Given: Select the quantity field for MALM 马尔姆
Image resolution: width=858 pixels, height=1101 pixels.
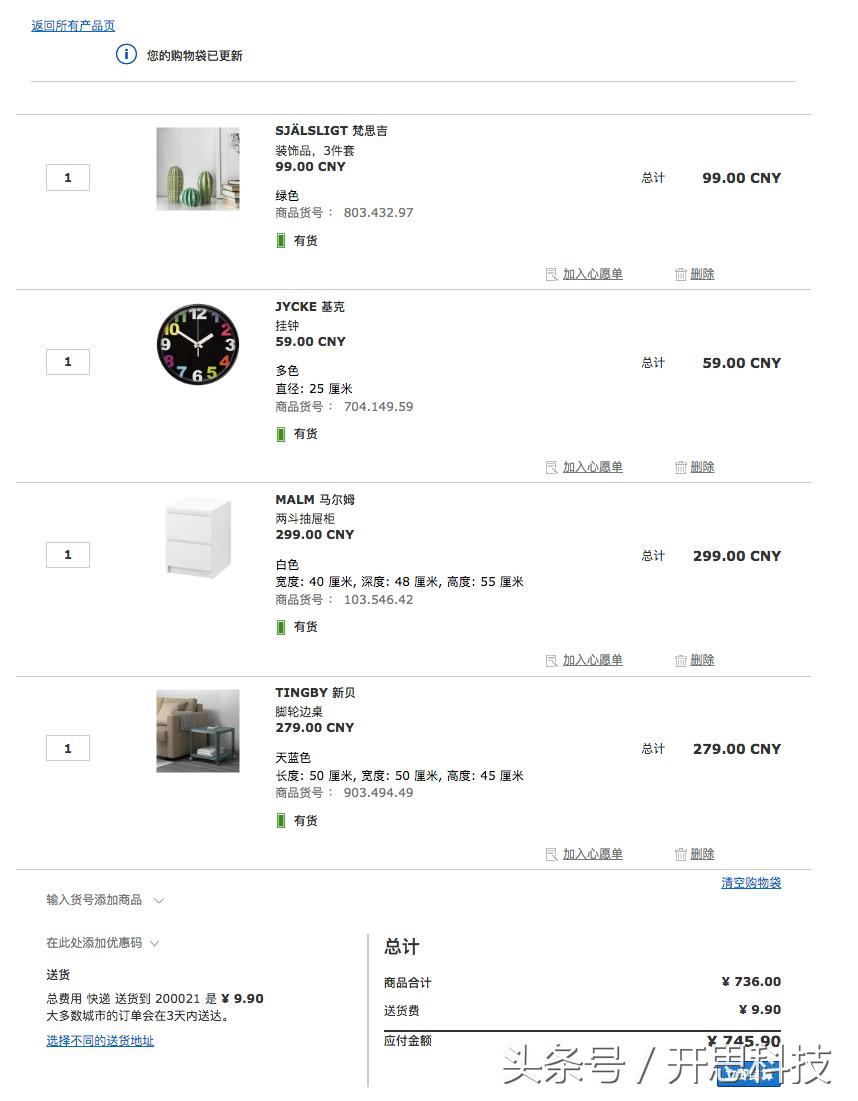Looking at the screenshot, I should pos(67,554).
